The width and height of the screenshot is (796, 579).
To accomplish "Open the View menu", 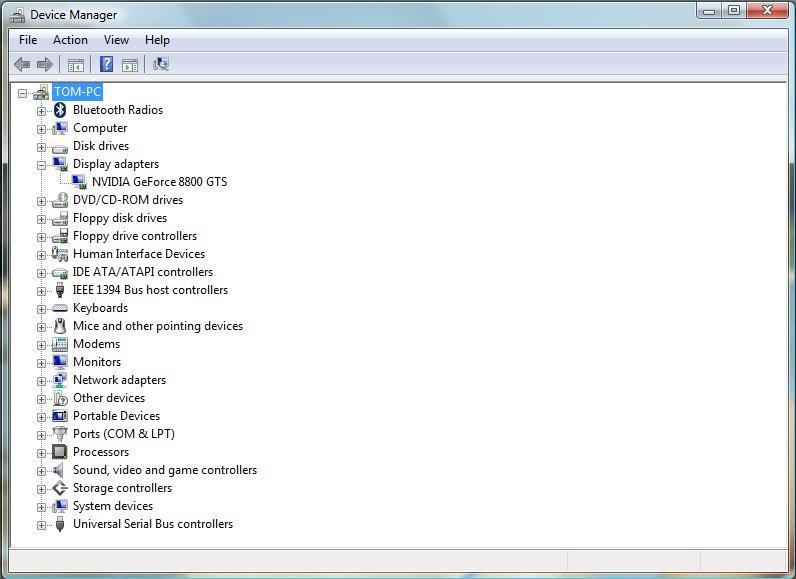I will point(116,40).
